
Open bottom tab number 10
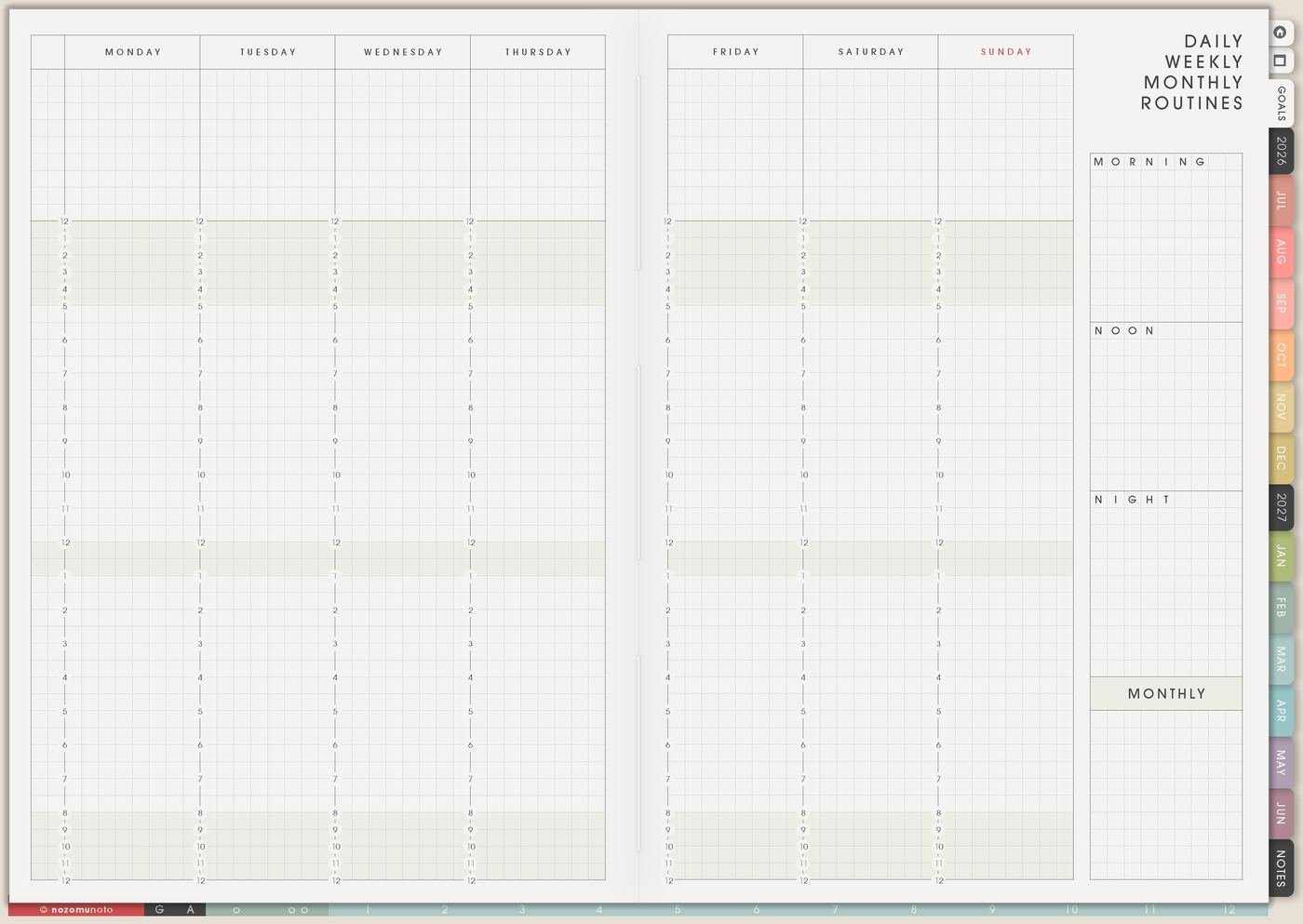[x=1071, y=909]
